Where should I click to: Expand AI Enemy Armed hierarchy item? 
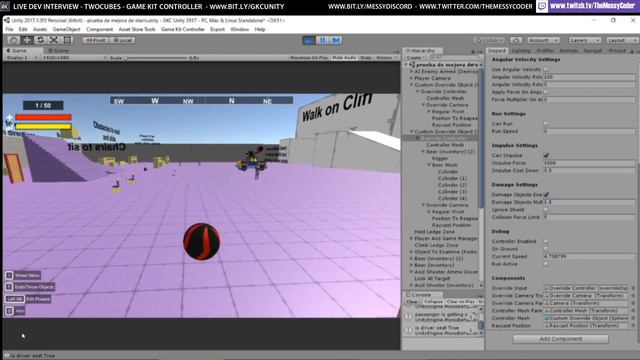click(411, 71)
